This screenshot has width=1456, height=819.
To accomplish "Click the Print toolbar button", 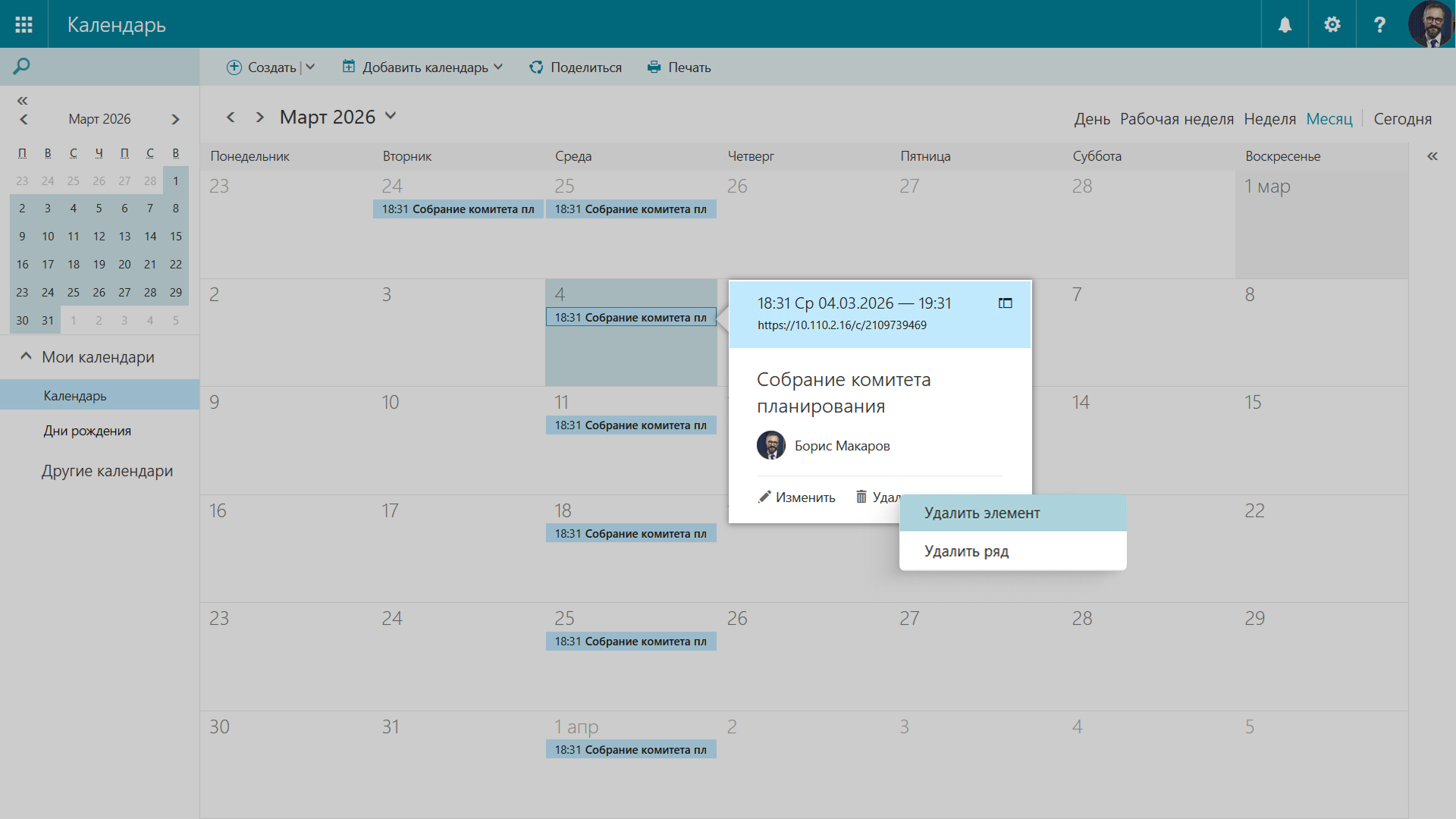I will [x=679, y=67].
